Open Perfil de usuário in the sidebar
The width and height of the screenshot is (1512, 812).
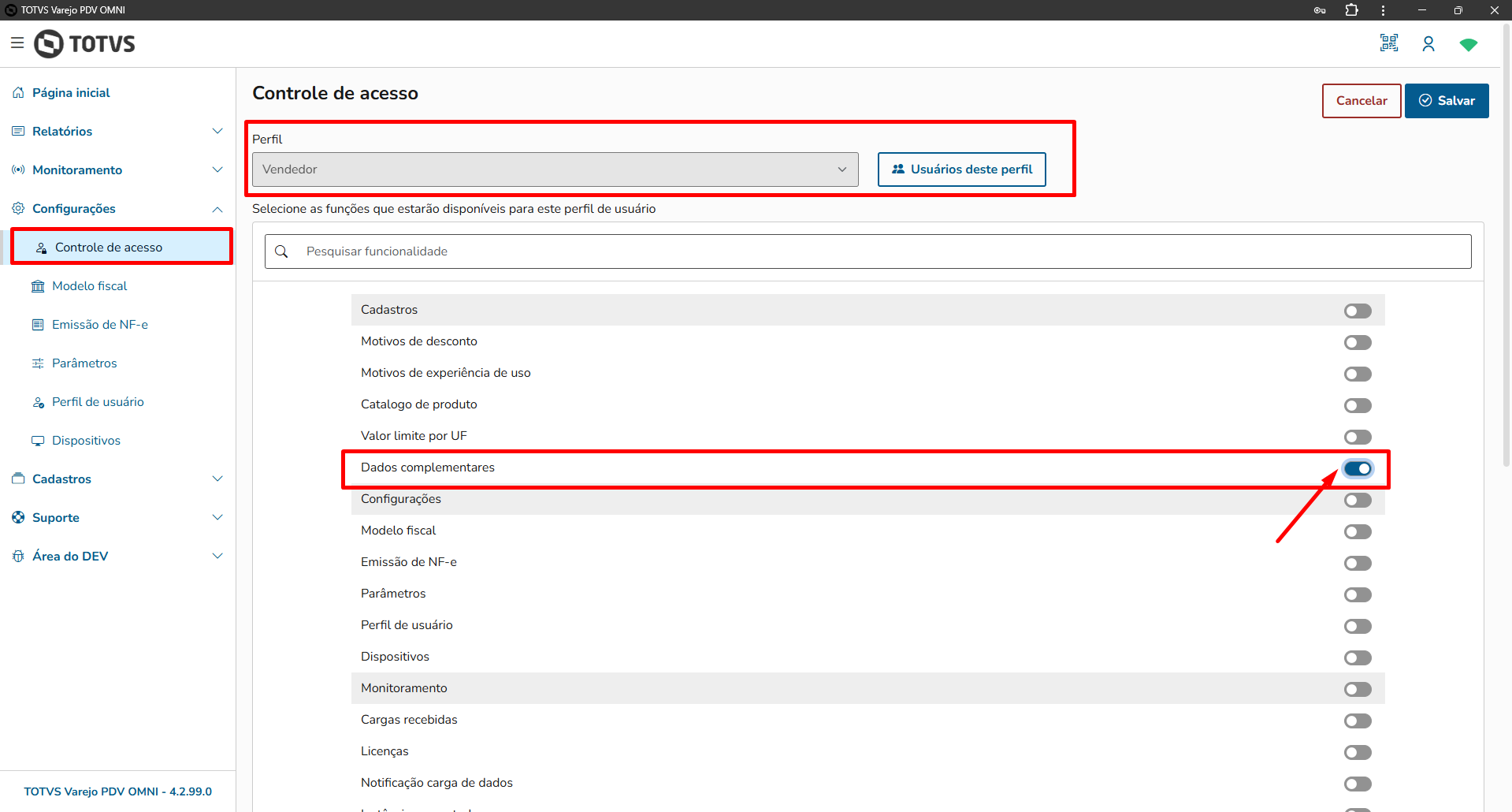click(98, 402)
